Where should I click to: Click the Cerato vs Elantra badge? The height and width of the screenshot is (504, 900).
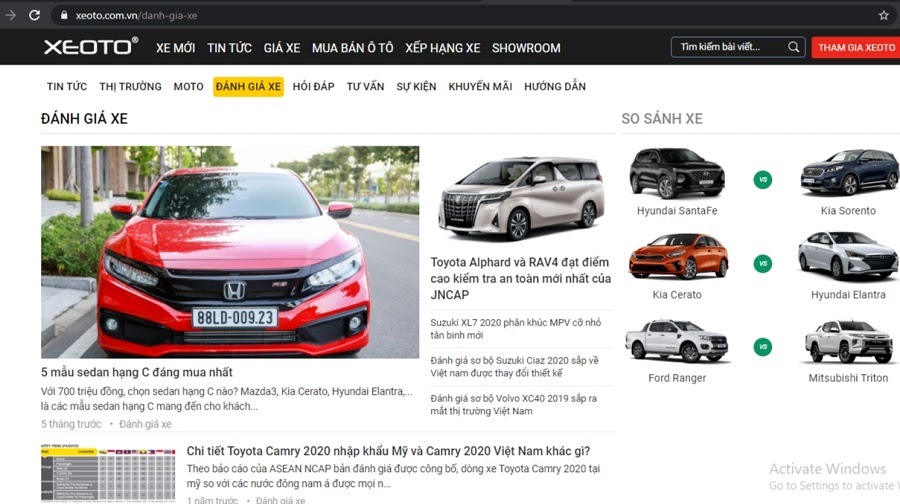point(763,264)
